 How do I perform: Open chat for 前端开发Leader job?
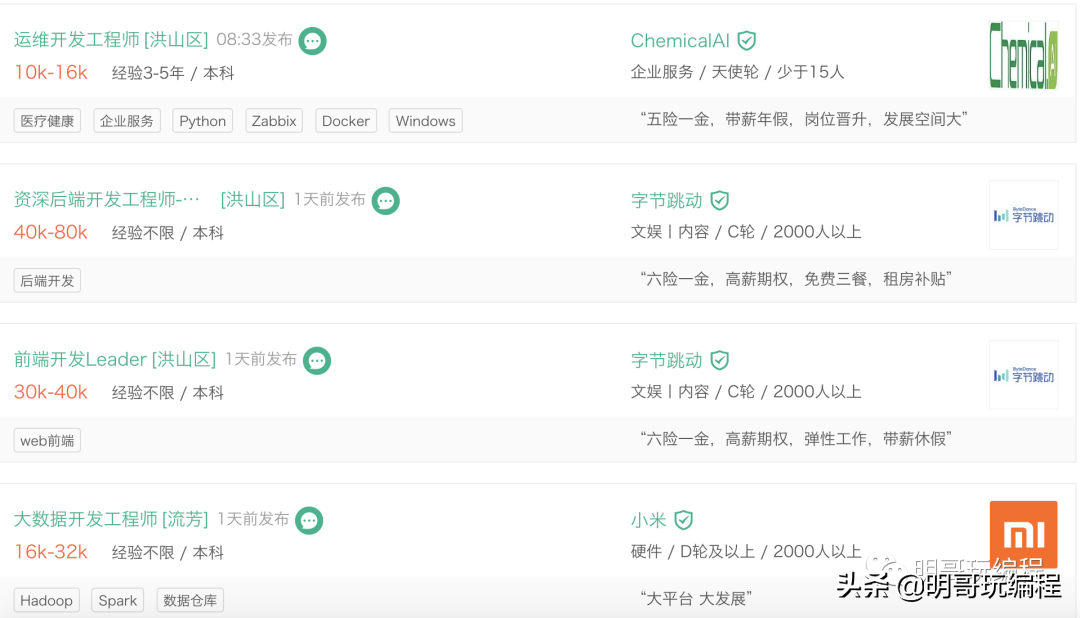pyautogui.click(x=317, y=361)
